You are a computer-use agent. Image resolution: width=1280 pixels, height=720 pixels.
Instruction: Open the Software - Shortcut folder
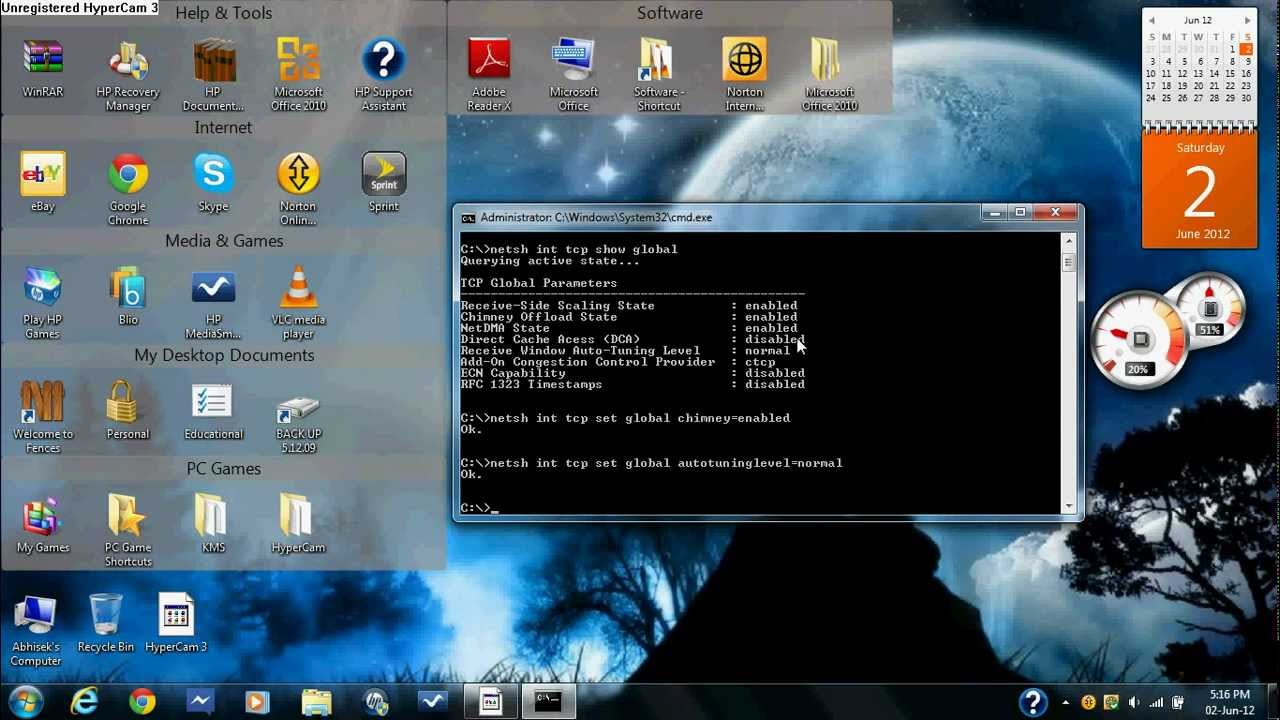point(658,75)
